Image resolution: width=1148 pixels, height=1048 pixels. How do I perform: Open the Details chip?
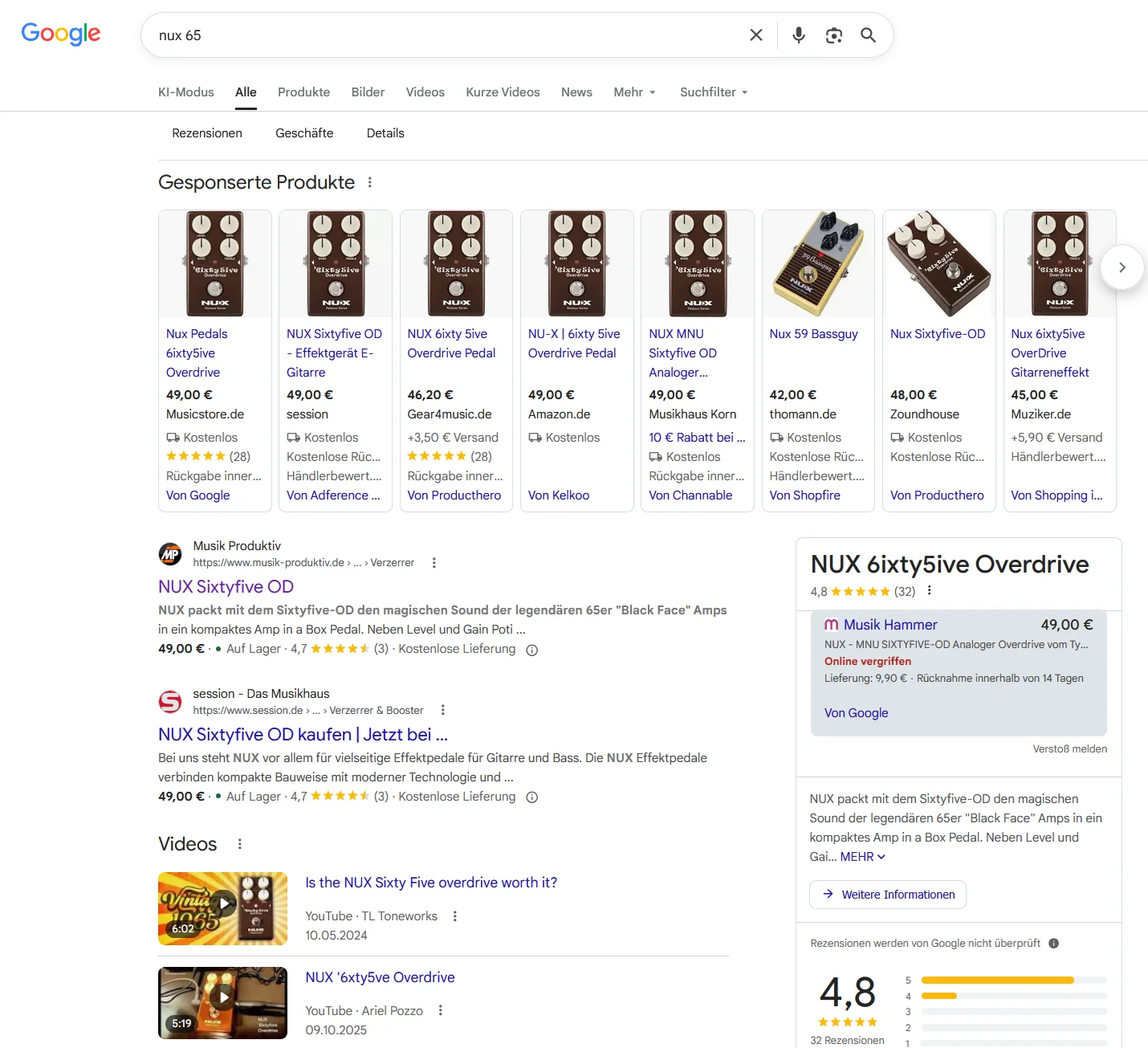385,133
